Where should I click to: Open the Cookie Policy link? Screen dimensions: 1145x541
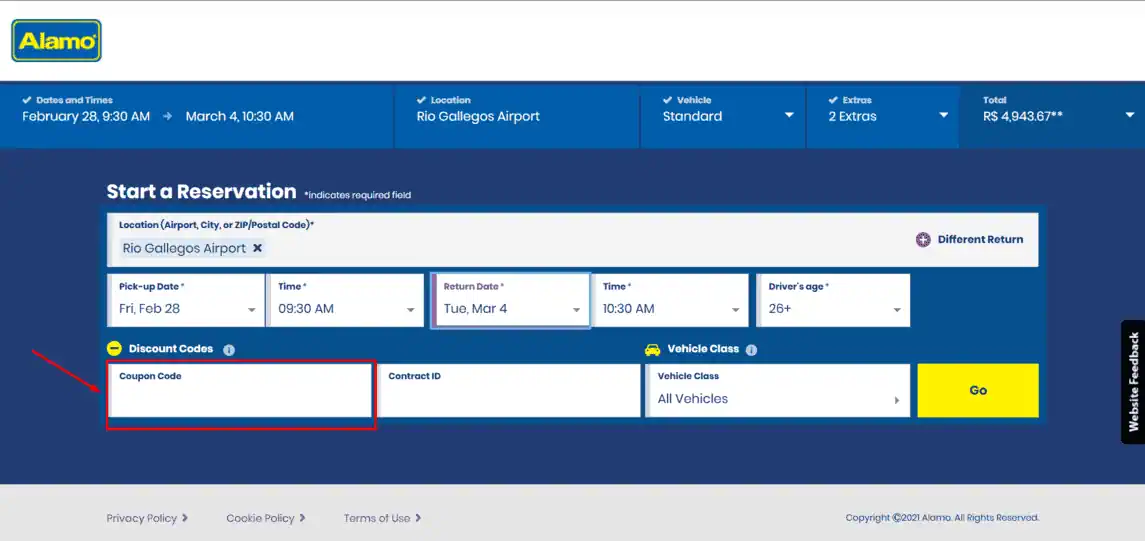point(266,518)
